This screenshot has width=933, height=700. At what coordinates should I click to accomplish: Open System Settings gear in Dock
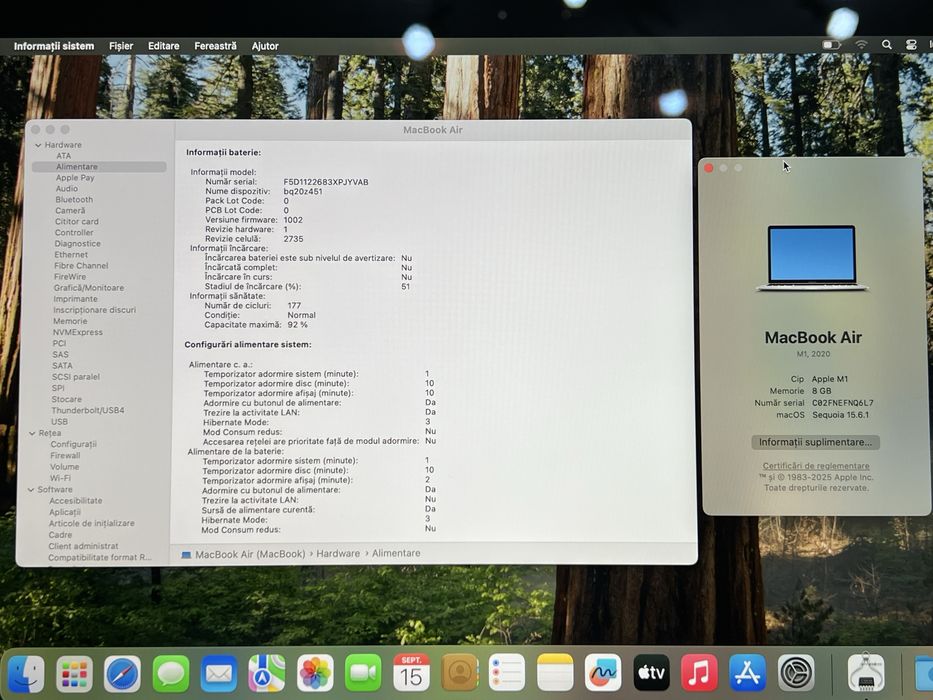tap(796, 673)
